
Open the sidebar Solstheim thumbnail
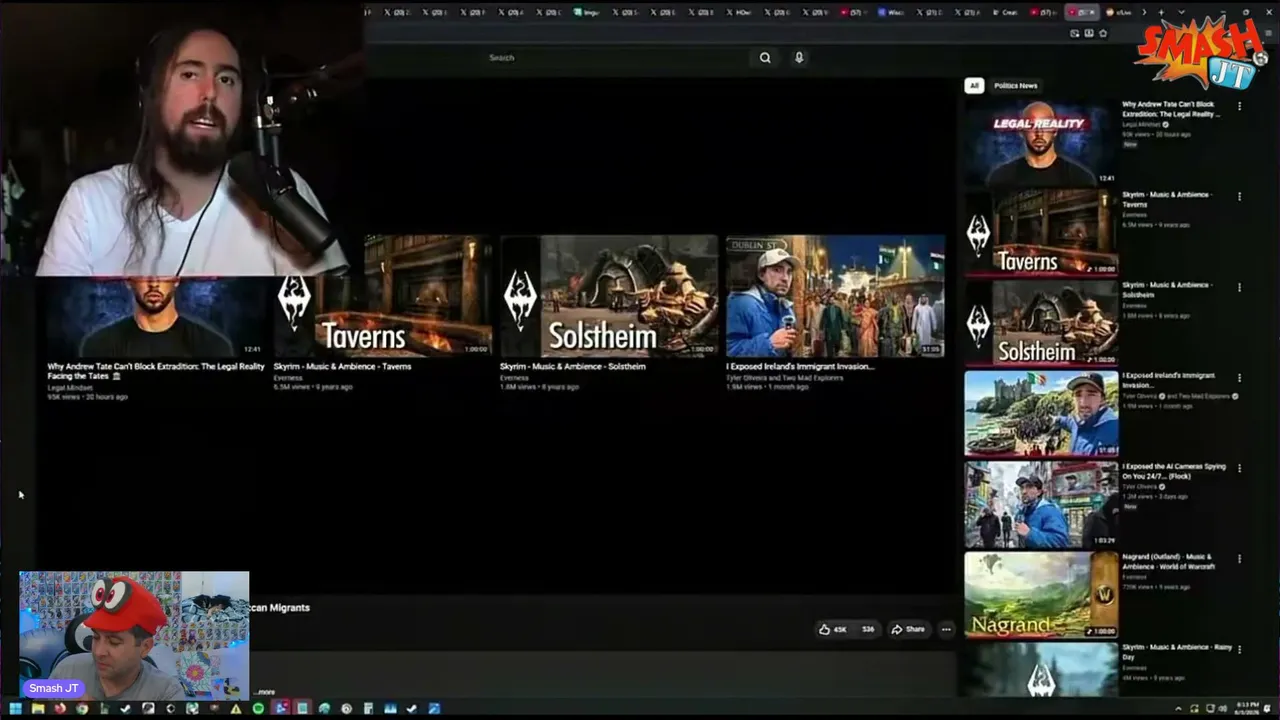pos(1041,323)
